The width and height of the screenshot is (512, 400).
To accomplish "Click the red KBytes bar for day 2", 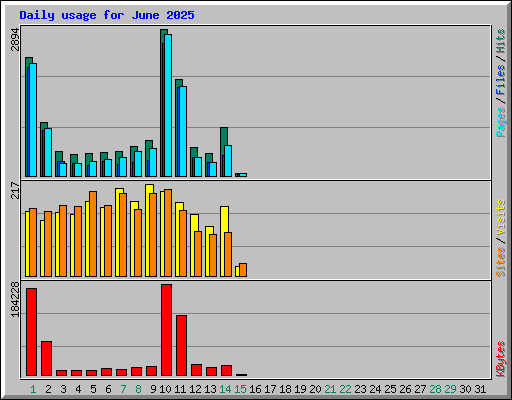I will click(x=46, y=359).
